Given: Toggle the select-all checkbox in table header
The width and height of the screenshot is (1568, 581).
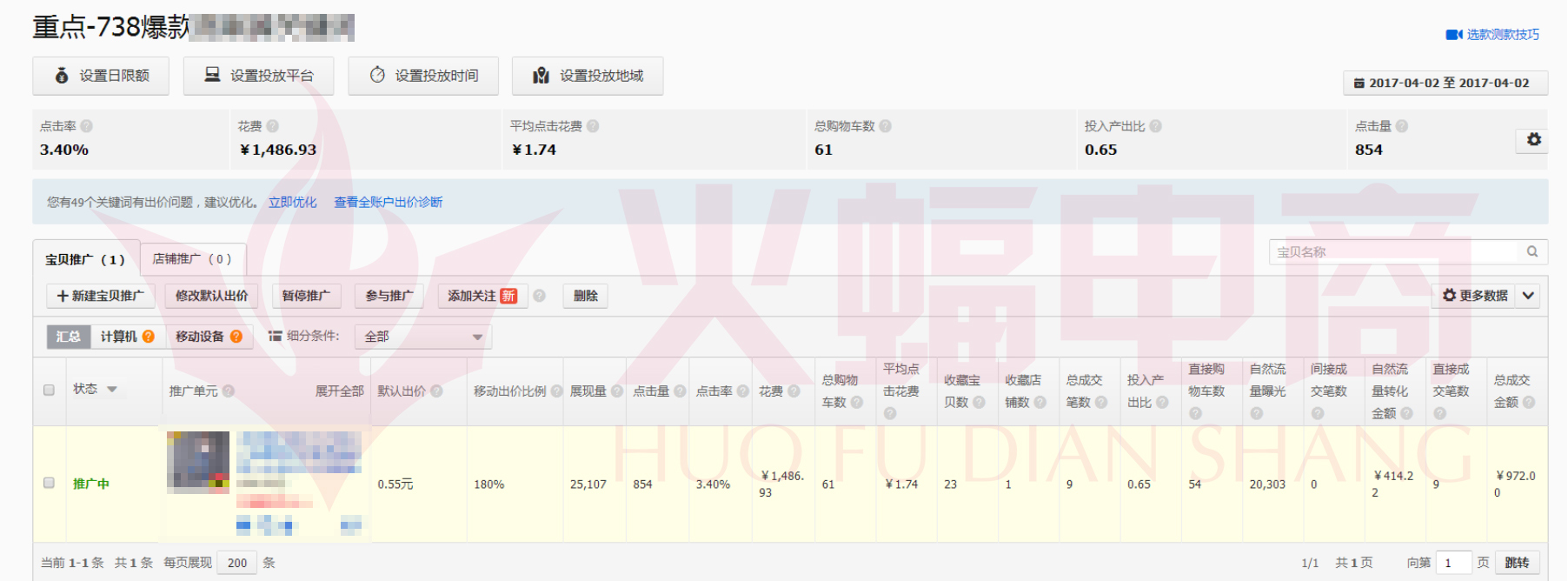Looking at the screenshot, I should click(x=49, y=390).
